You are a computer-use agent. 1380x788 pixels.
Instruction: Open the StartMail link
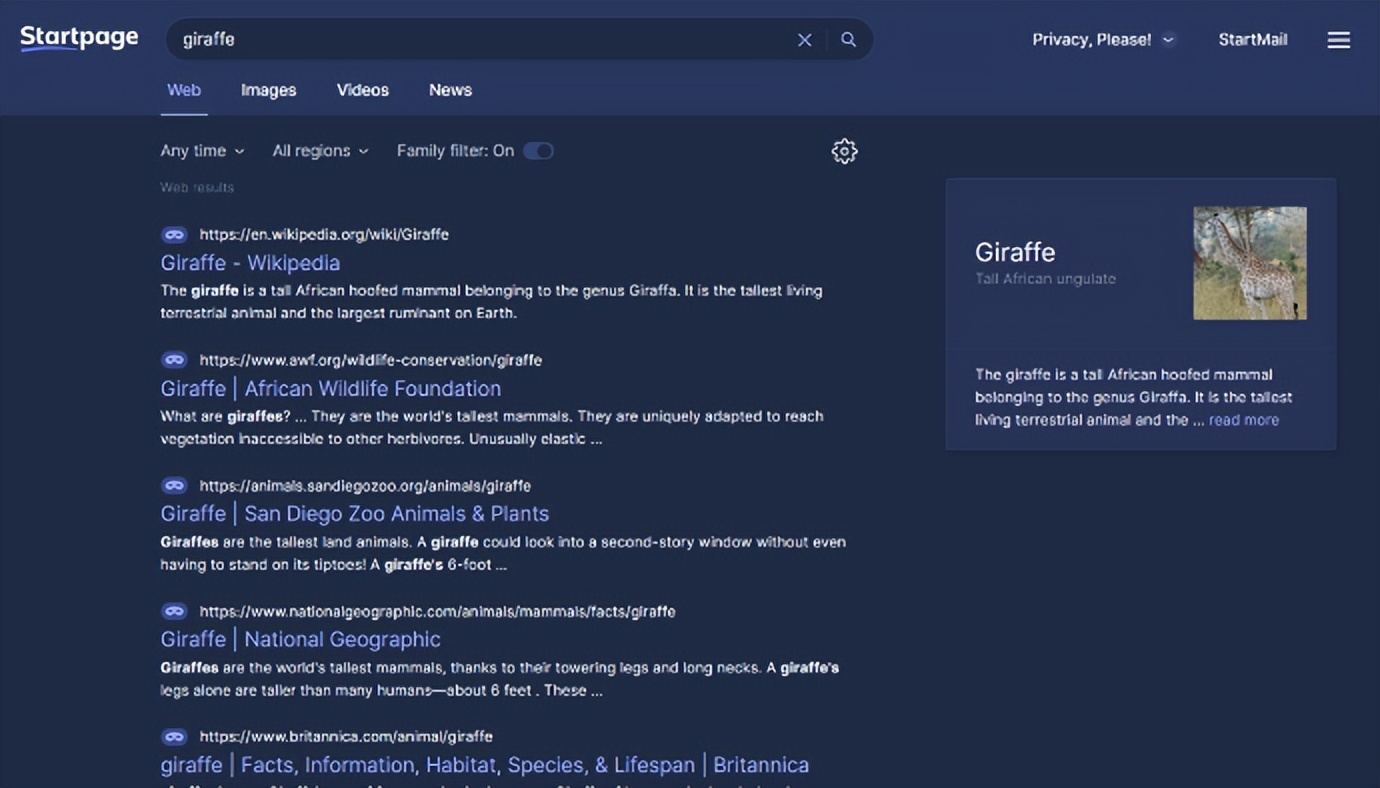click(1252, 40)
